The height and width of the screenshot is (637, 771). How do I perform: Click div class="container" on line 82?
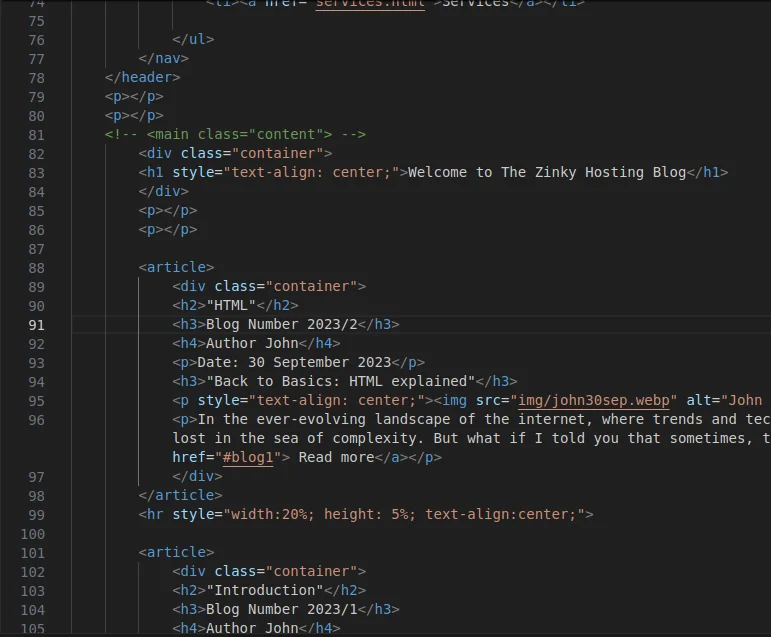tap(235, 153)
